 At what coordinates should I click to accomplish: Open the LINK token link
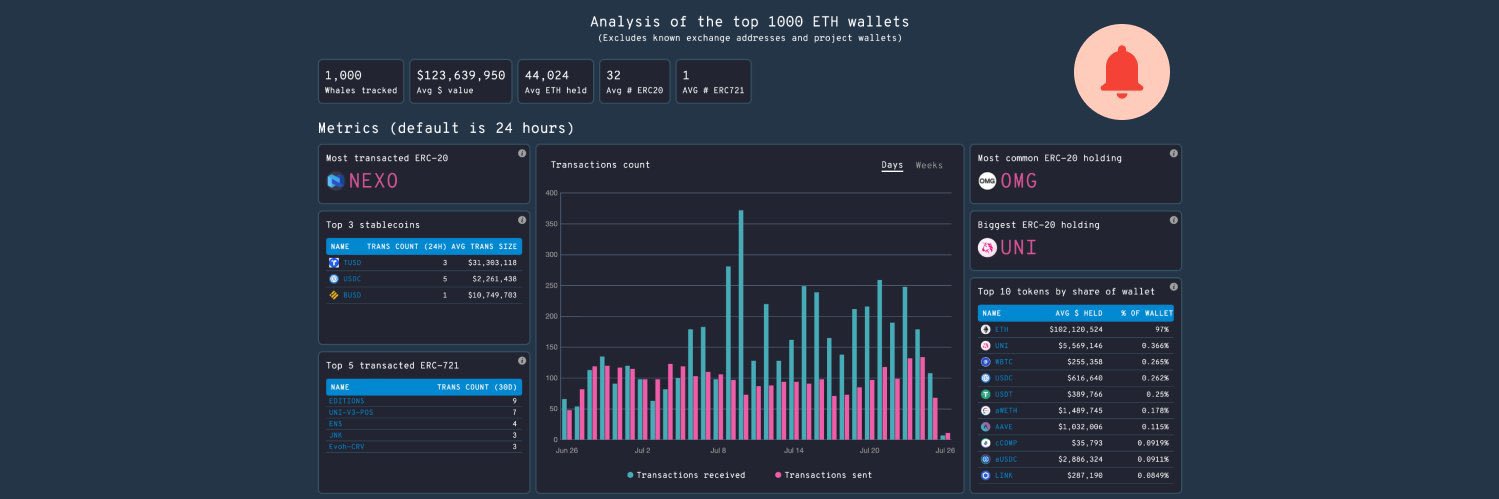[1005, 475]
